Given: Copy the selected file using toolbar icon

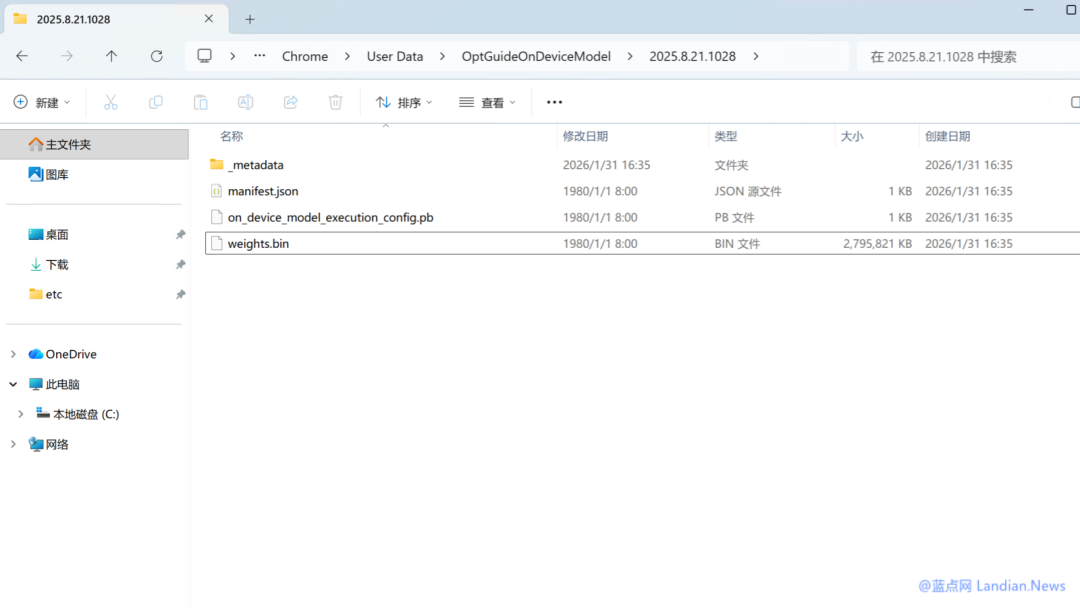Looking at the screenshot, I should [155, 101].
